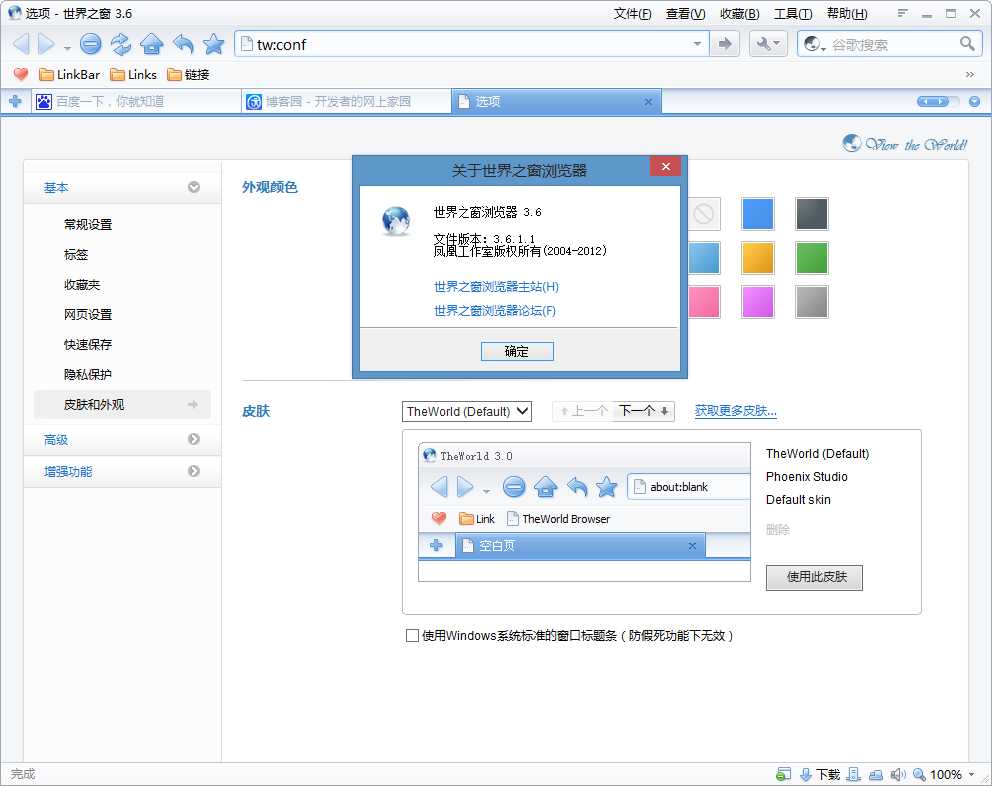
Task: Expand the bookmarks bar overflow chevron
Action: 970,75
